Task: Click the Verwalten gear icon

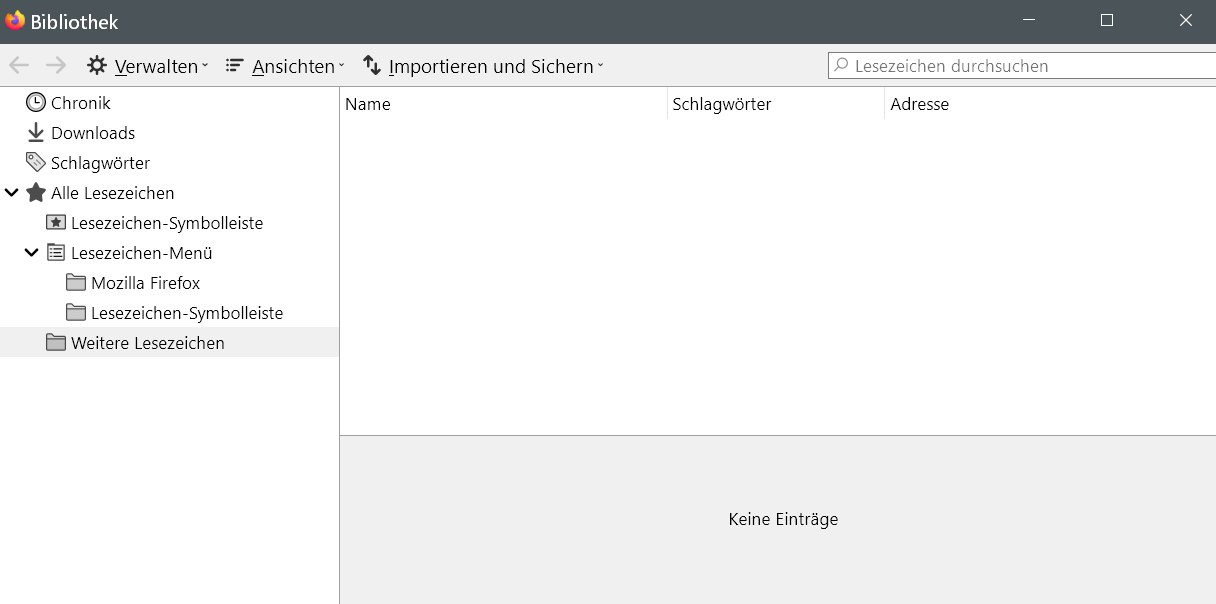Action: pos(97,66)
